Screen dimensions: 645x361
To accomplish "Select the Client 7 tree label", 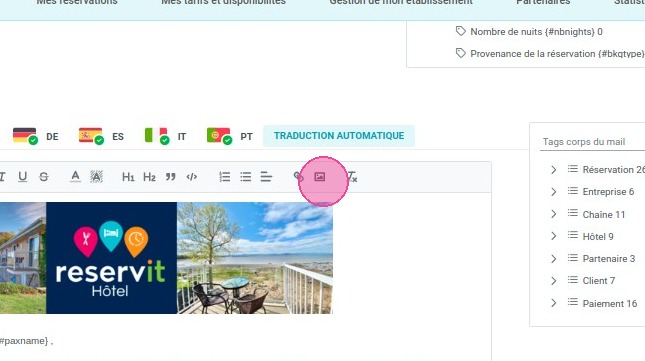I will 599,281.
